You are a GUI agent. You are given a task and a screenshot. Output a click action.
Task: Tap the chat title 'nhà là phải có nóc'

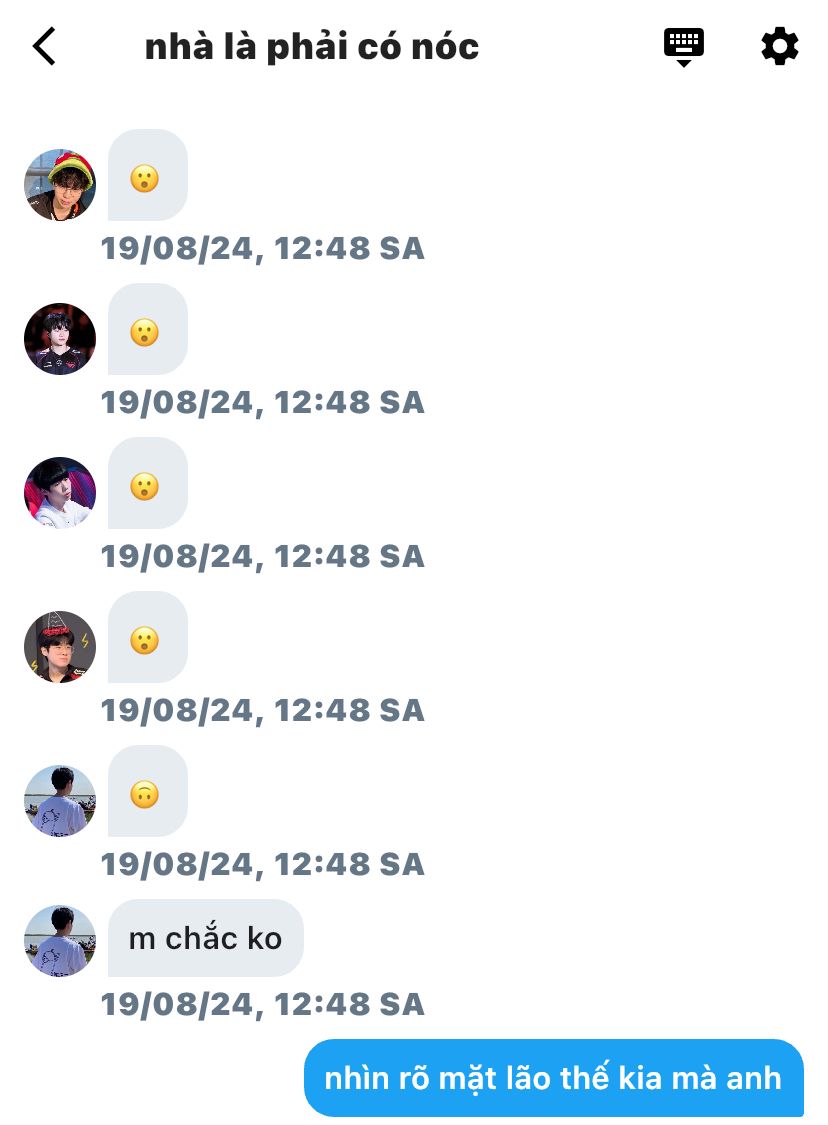pos(311,47)
